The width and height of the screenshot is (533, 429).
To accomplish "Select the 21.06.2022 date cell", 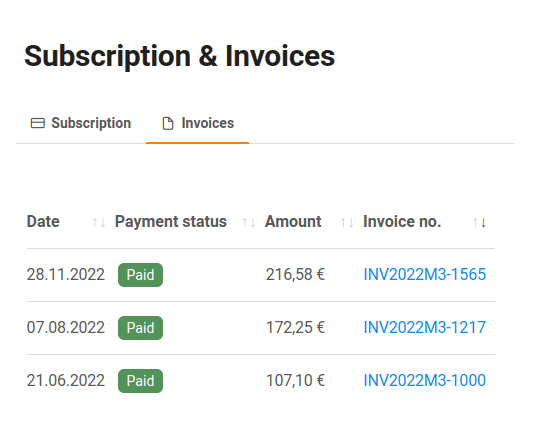I will coord(66,380).
